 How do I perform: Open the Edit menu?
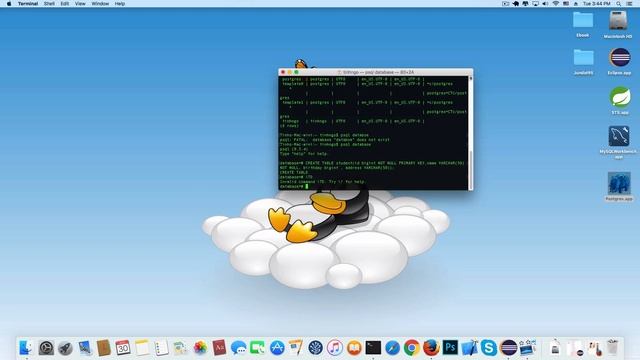tap(64, 4)
